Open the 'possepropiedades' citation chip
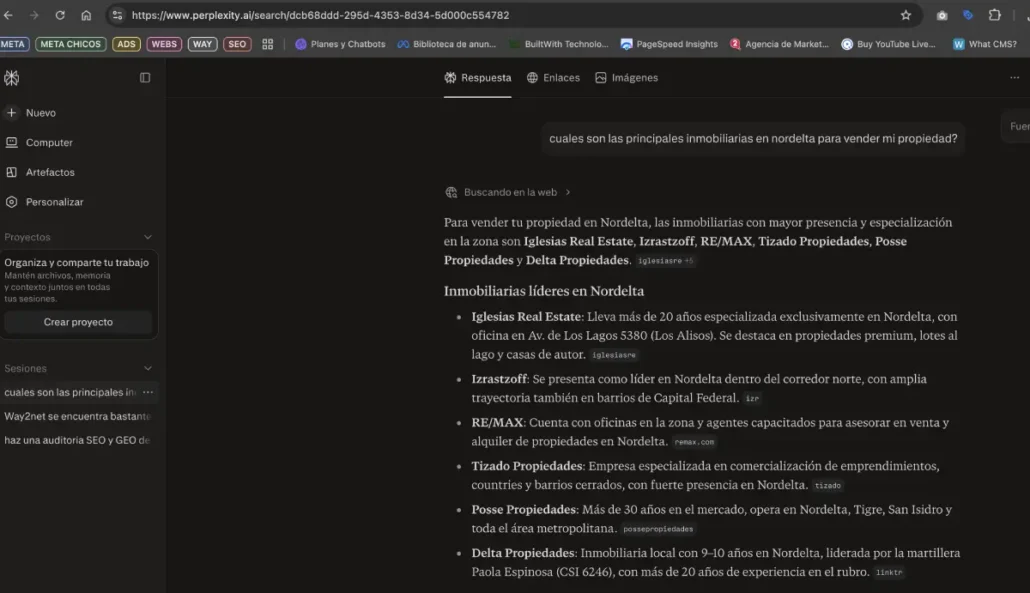1030x593 pixels. click(x=658, y=529)
